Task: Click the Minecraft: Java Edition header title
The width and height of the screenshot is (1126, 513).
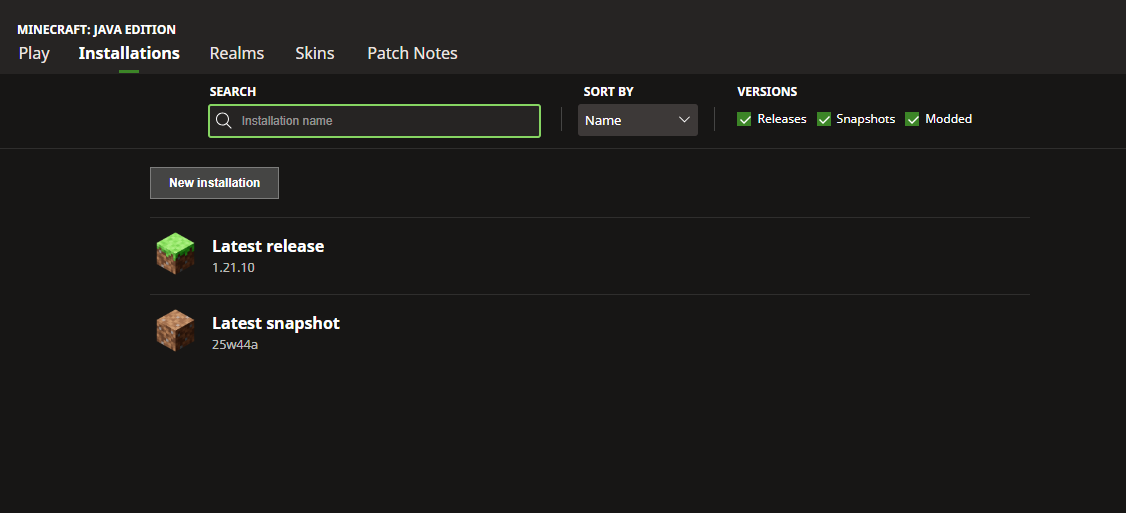Action: (x=96, y=30)
